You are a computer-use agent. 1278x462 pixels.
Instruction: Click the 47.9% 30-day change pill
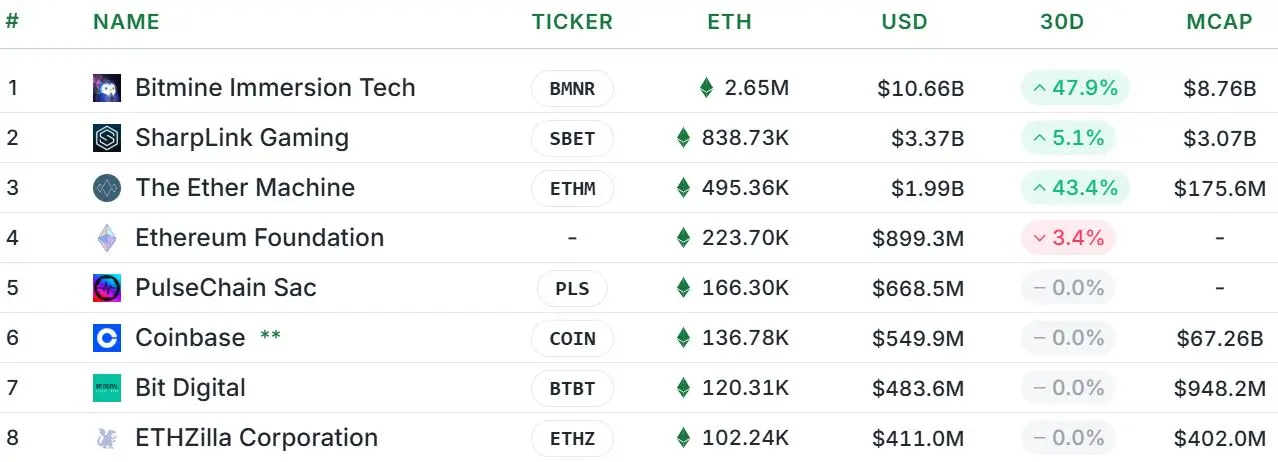pos(1075,88)
